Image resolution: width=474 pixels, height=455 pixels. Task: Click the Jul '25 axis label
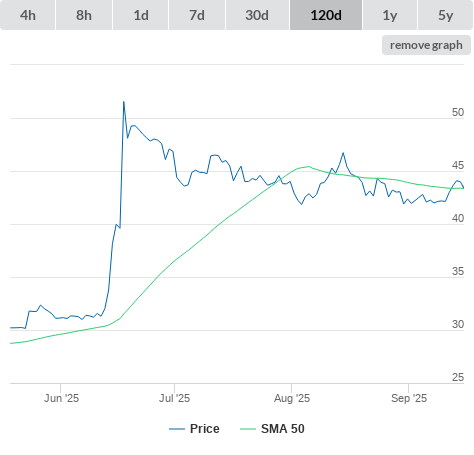(174, 398)
